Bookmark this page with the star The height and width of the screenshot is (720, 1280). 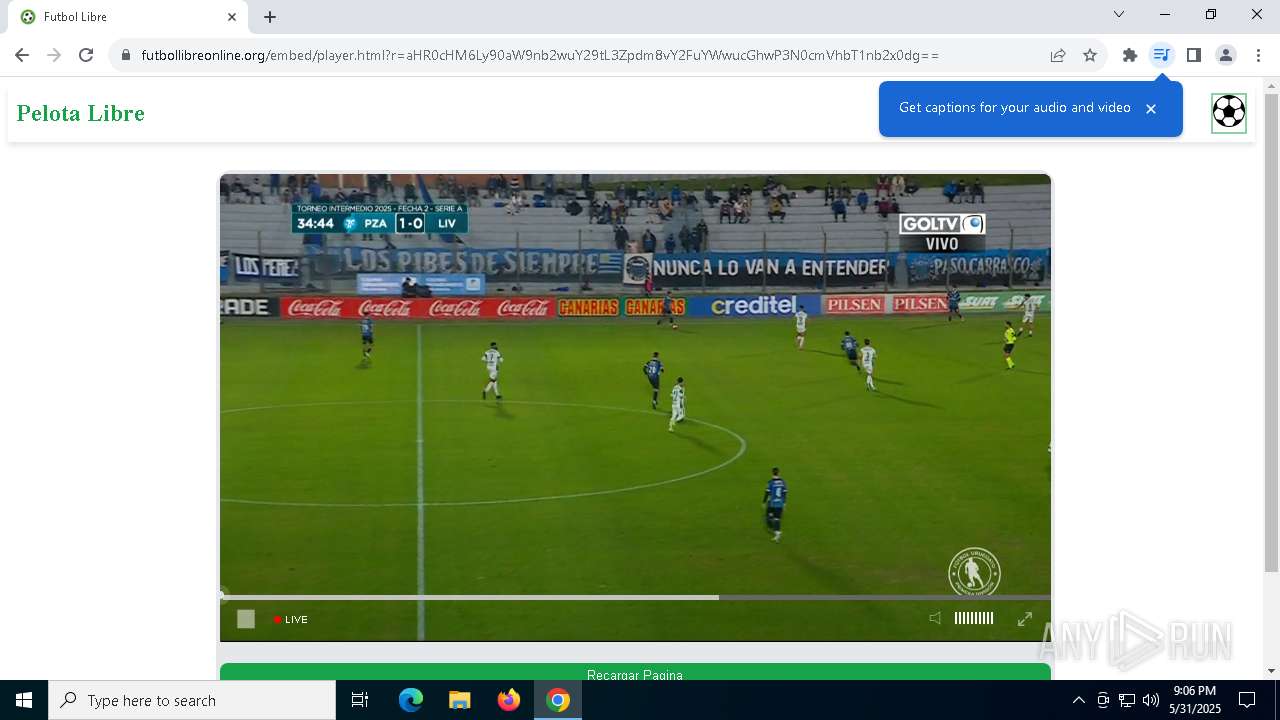pos(1090,55)
